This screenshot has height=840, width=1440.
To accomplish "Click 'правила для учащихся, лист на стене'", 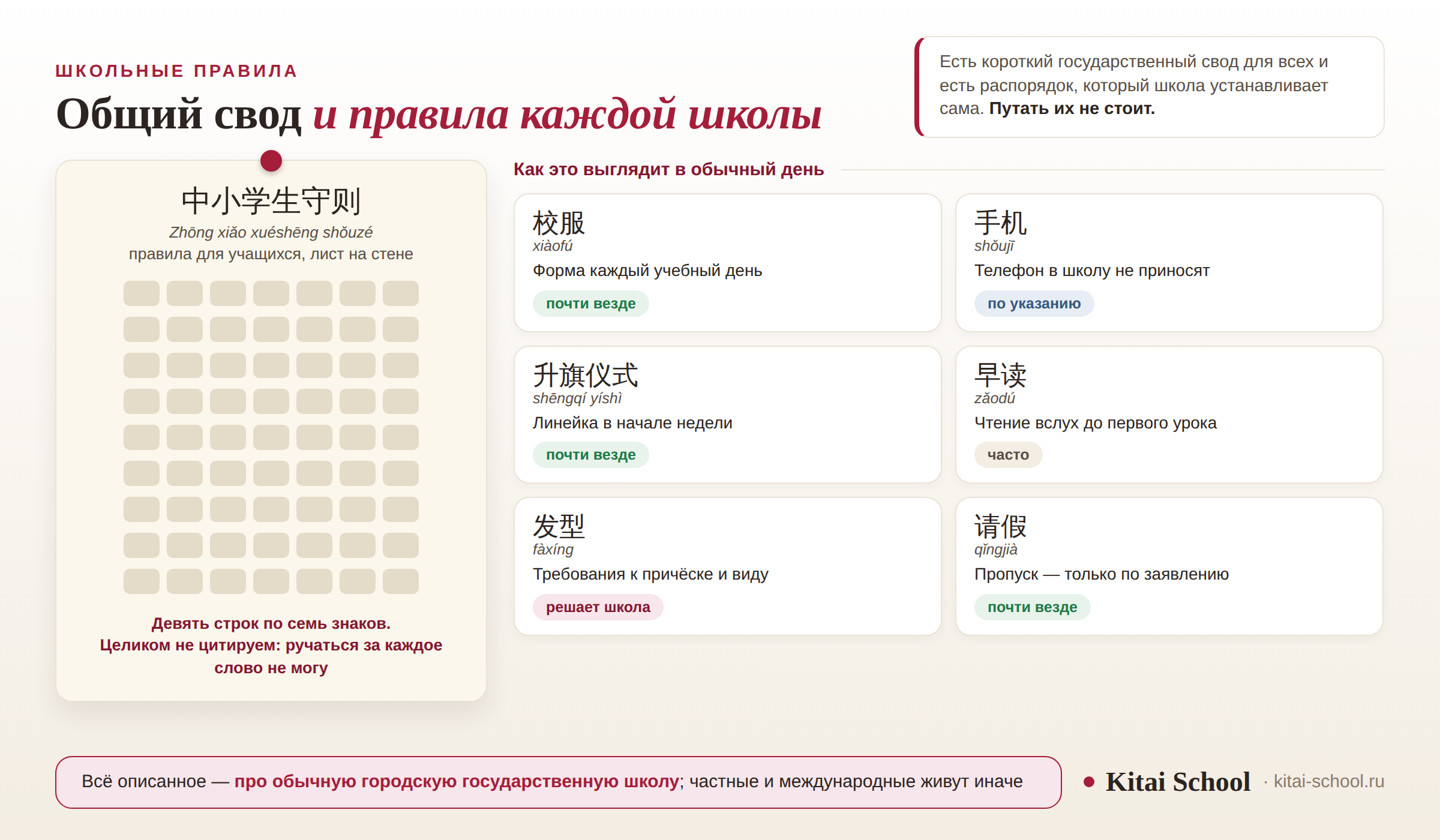I will pyautogui.click(x=271, y=254).
